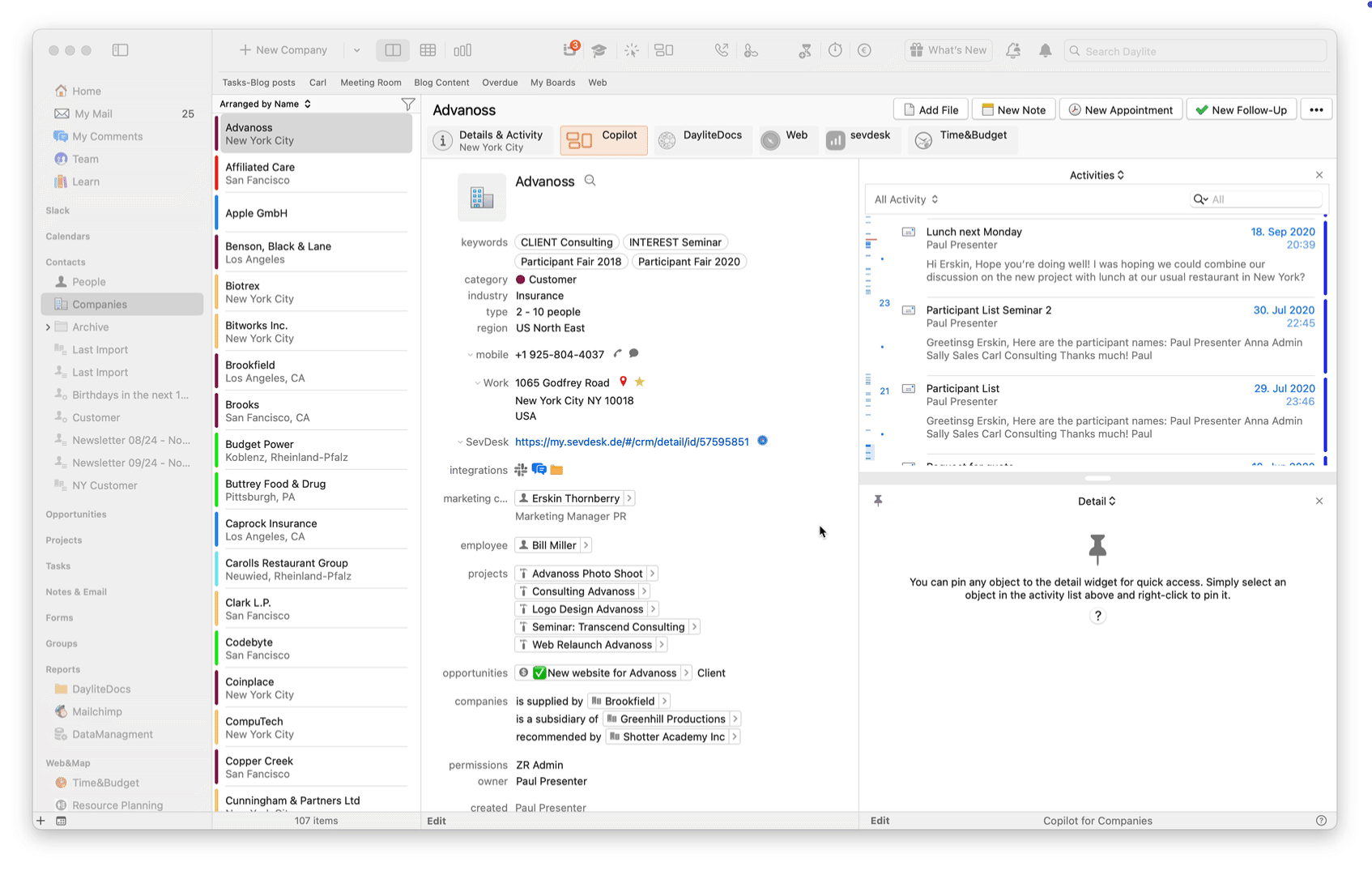Viewport: 1372px width, 875px height.
Task: Click Add File button
Action: (x=931, y=110)
